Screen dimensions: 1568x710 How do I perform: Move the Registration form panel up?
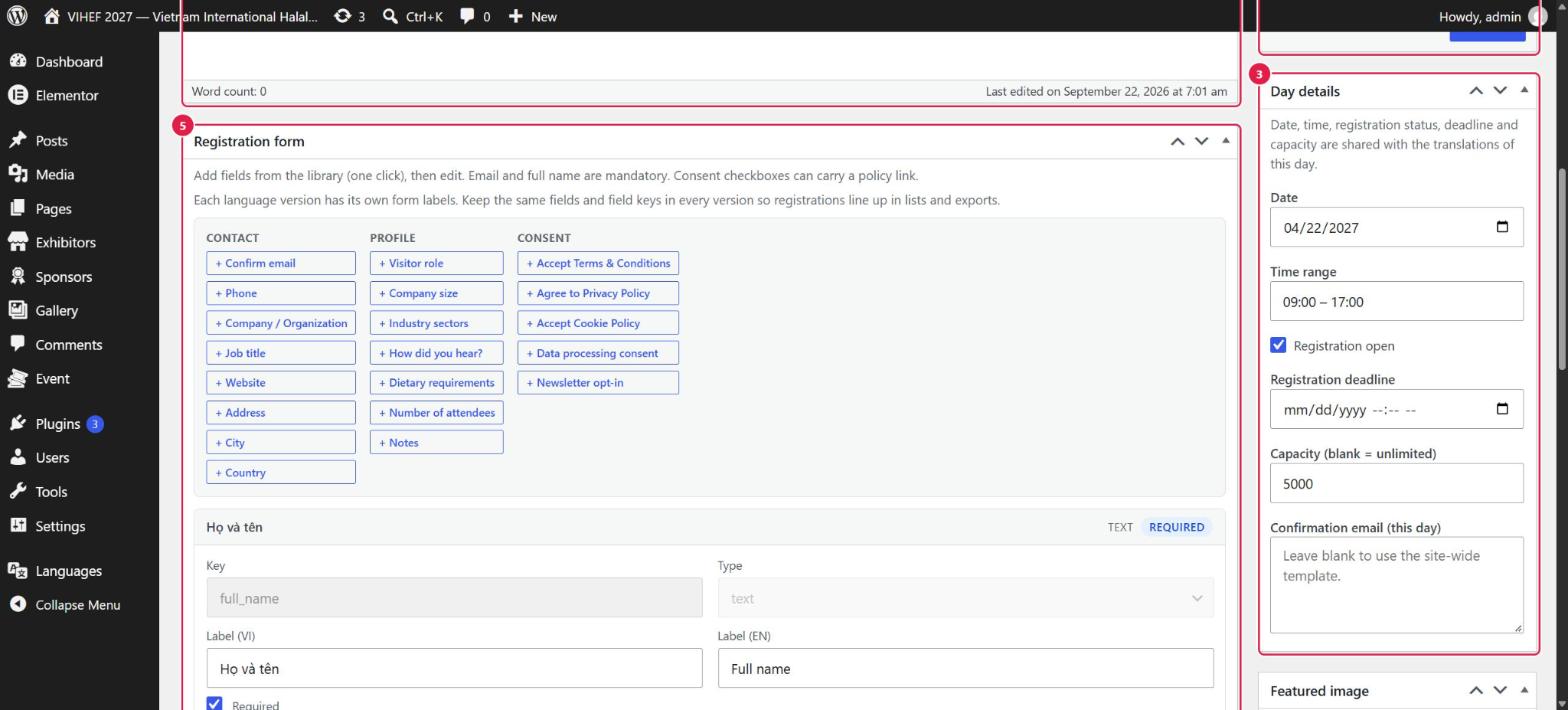pos(1177,141)
